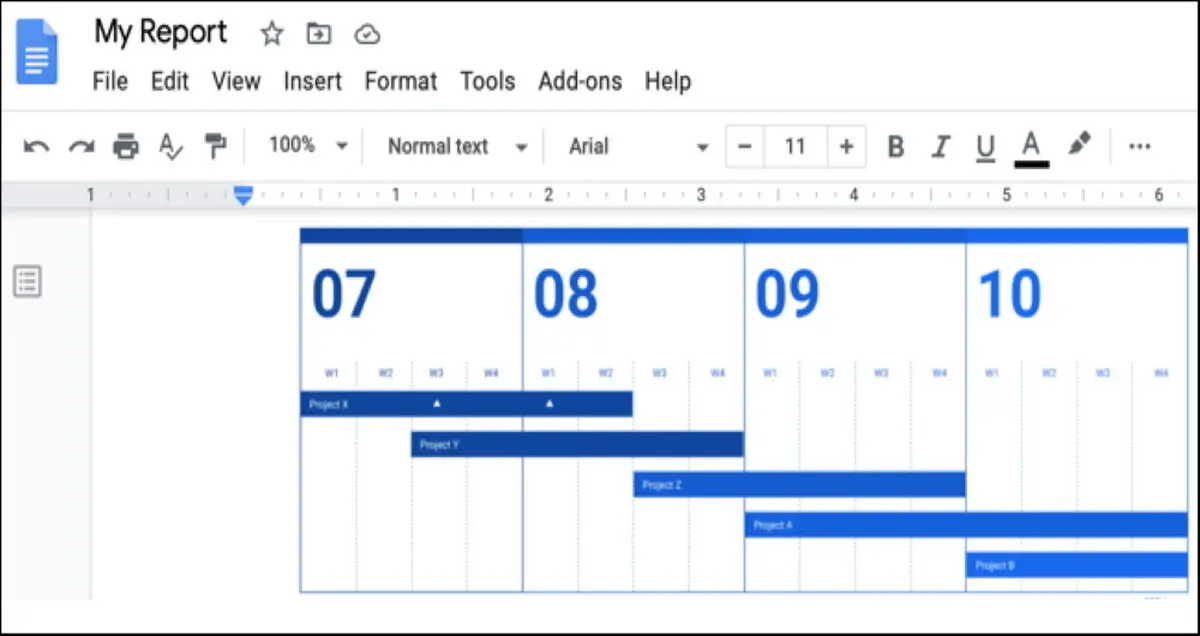Star the My Report document
The height and width of the screenshot is (636, 1200).
coord(272,34)
